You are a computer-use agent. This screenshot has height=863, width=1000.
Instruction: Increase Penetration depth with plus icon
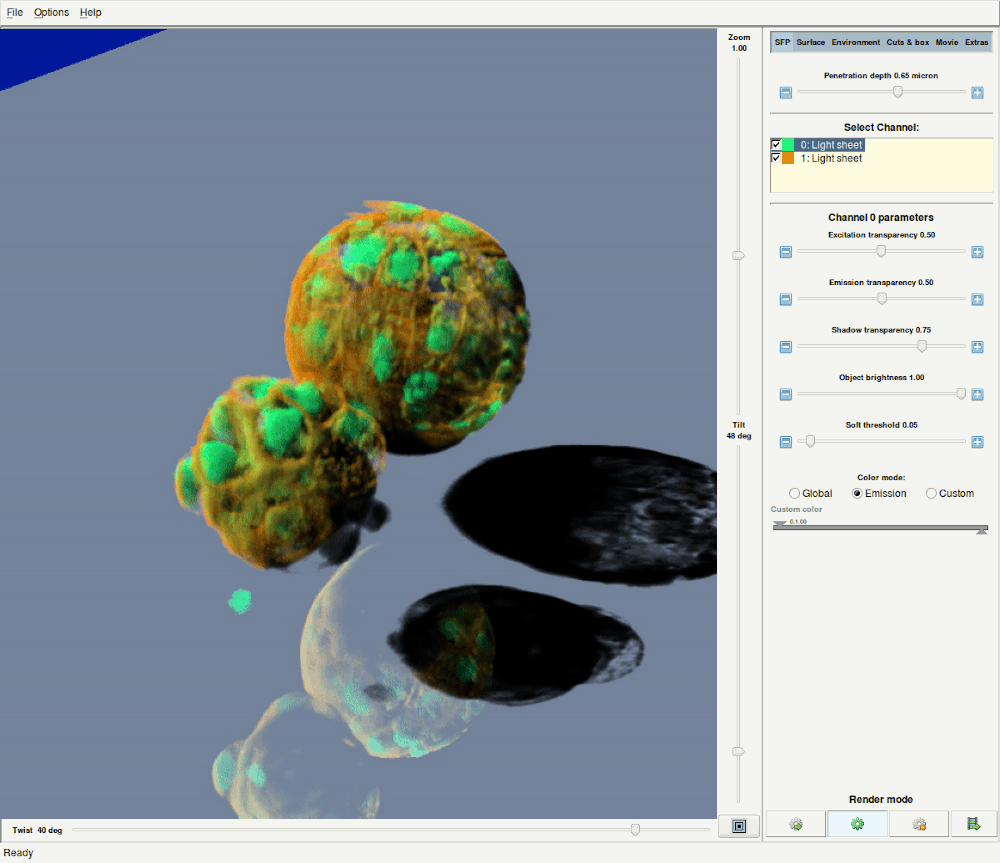[x=977, y=92]
